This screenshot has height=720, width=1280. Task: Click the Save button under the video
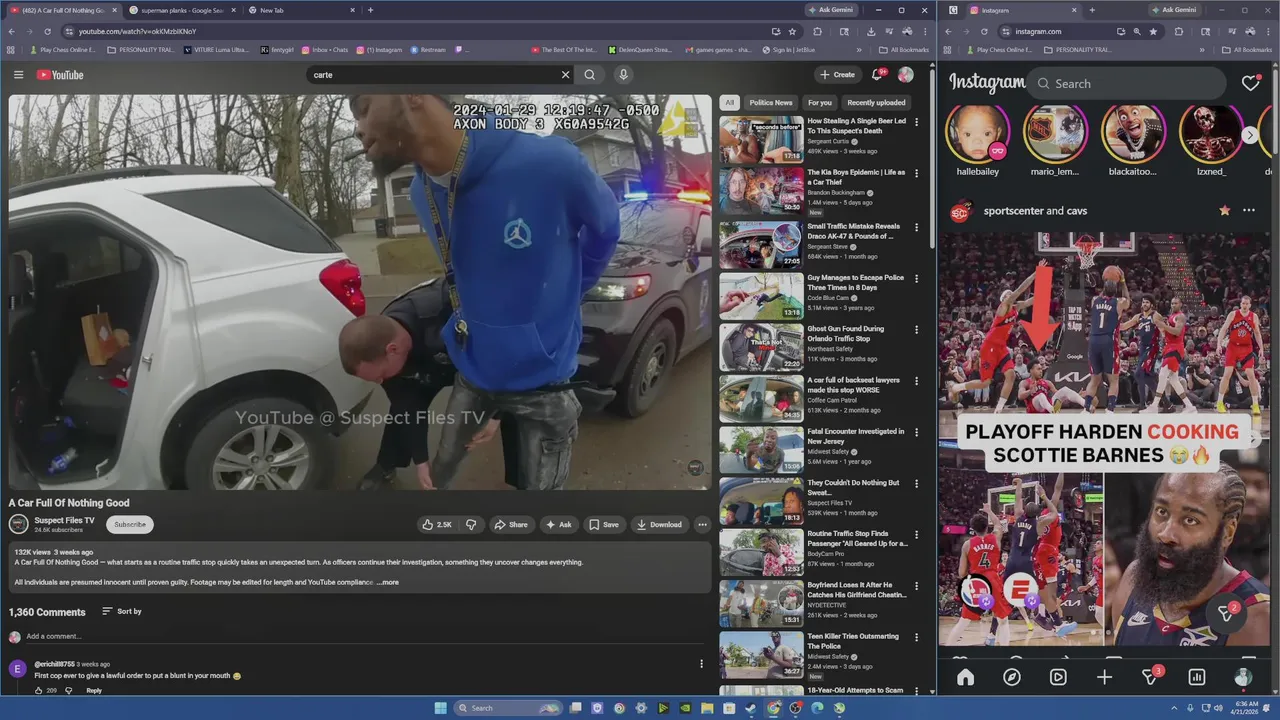[604, 524]
